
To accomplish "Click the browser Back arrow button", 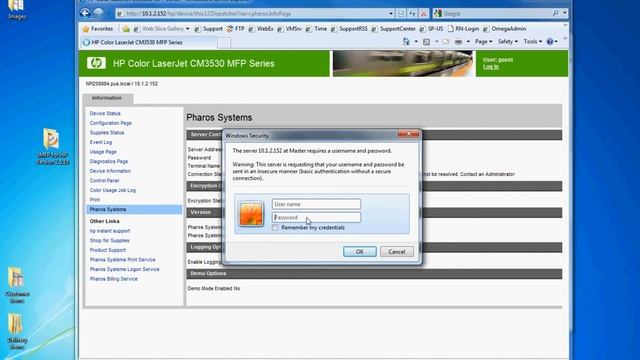I will point(85,13).
